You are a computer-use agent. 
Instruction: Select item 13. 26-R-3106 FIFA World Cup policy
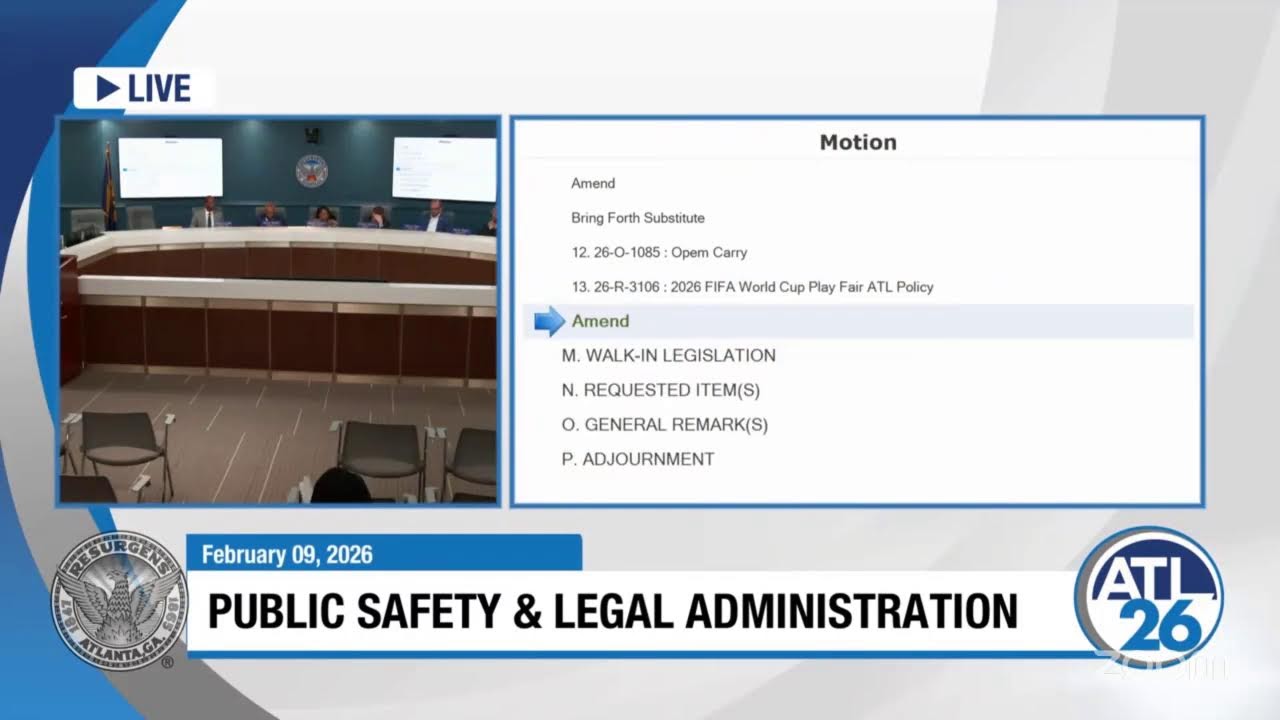coord(752,287)
